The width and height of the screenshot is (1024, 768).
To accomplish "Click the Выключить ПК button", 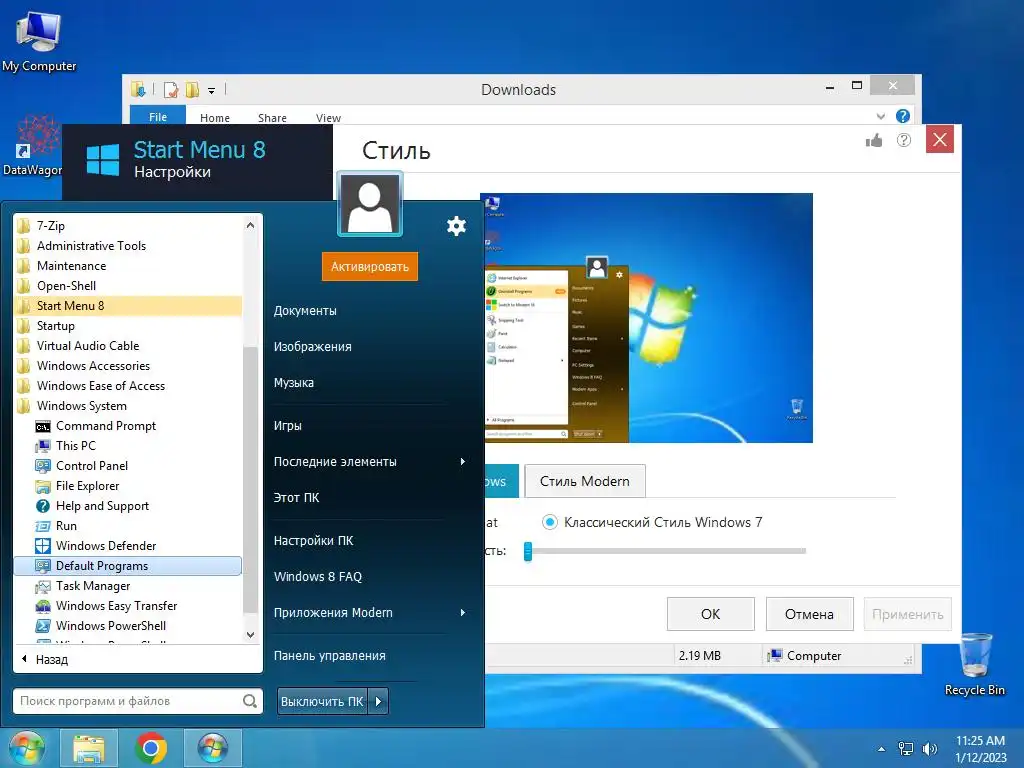I will coord(322,701).
